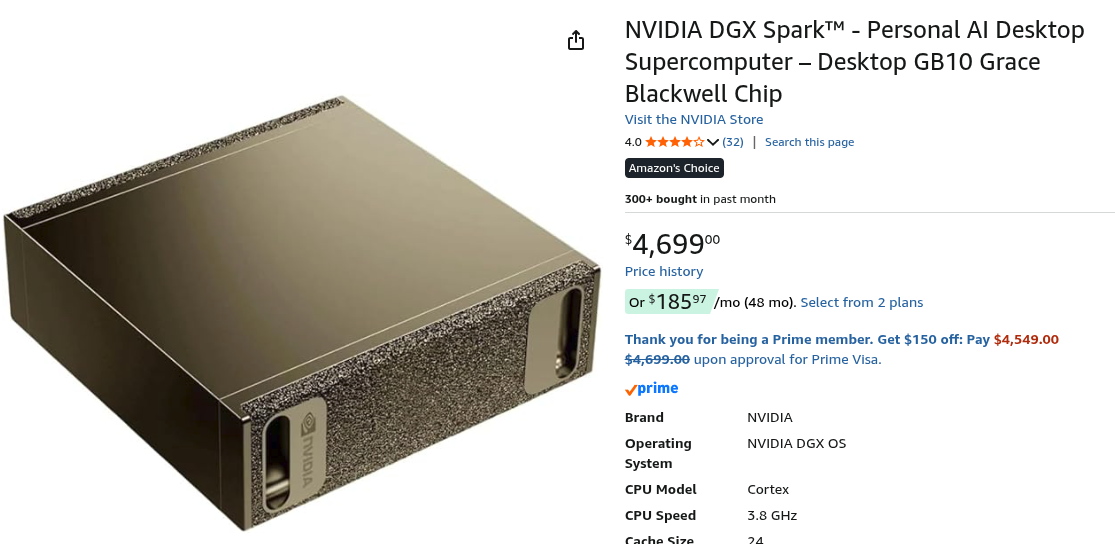1115x544 pixels.
Task: Visit the NVIDIA Store
Action: point(694,120)
